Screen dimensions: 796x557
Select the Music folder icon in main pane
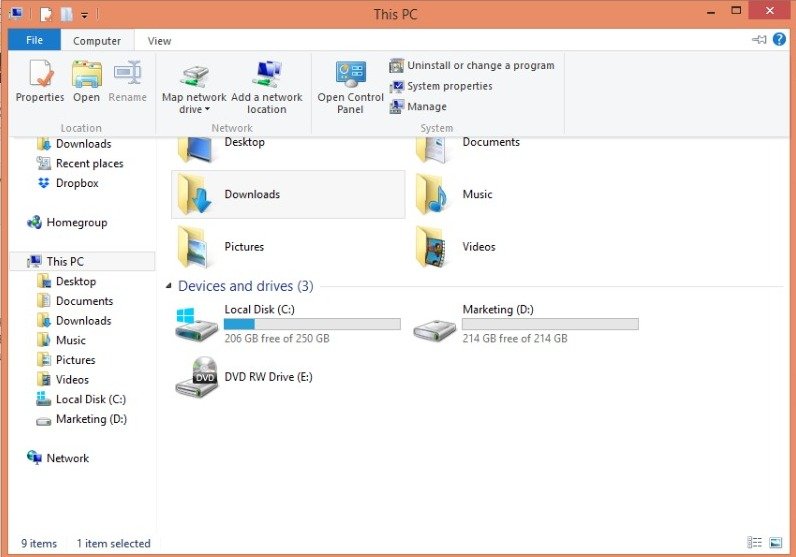point(432,194)
